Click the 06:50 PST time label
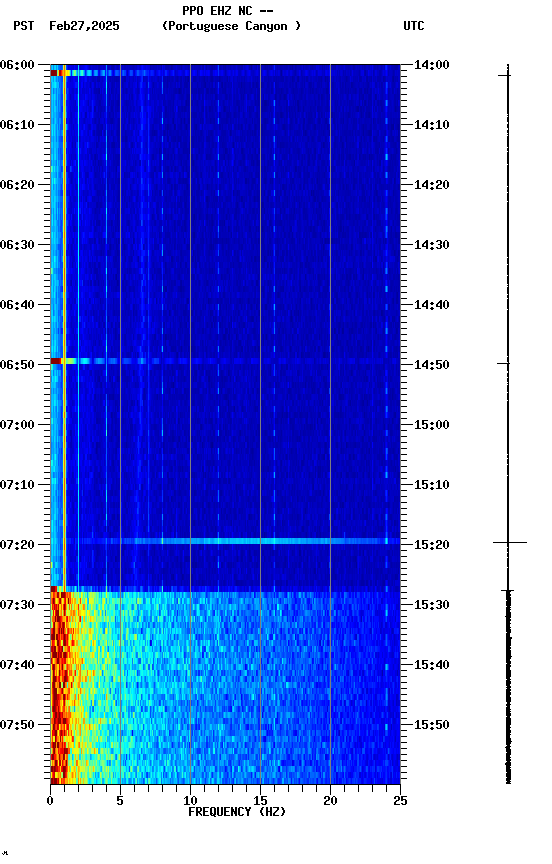This screenshot has width=552, height=864. tap(17, 365)
